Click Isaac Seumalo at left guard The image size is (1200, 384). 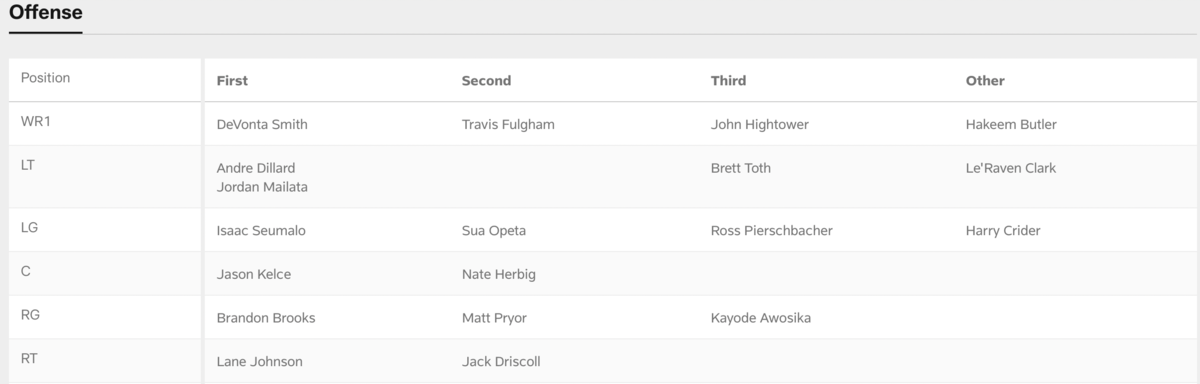[261, 231]
